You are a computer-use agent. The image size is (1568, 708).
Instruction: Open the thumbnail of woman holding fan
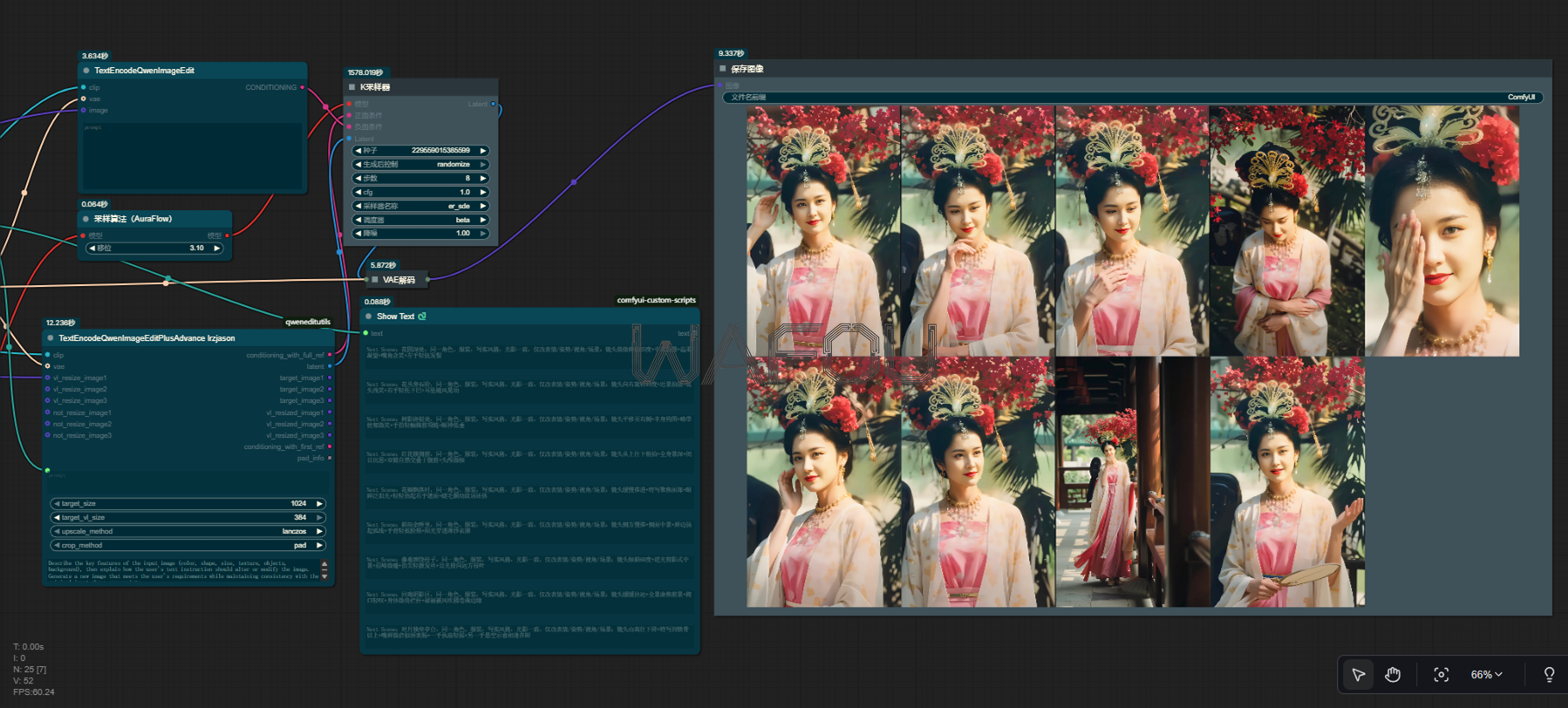tap(1287, 481)
